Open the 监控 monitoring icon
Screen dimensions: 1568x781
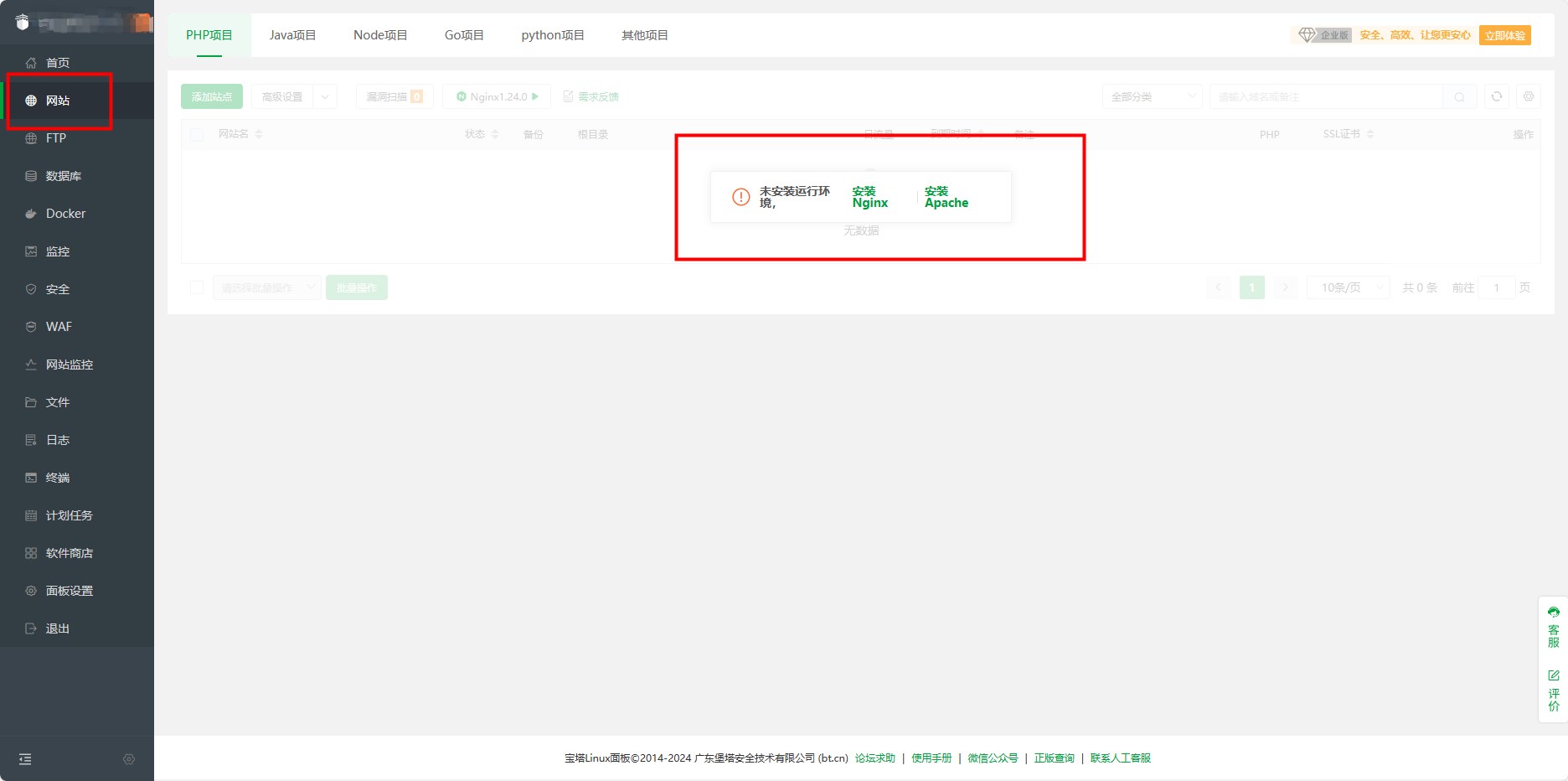[x=31, y=251]
